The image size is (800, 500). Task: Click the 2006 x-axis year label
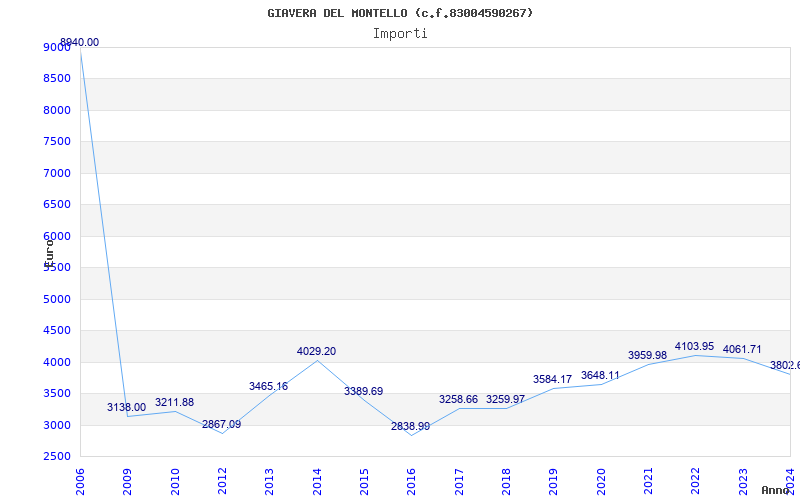tap(80, 482)
